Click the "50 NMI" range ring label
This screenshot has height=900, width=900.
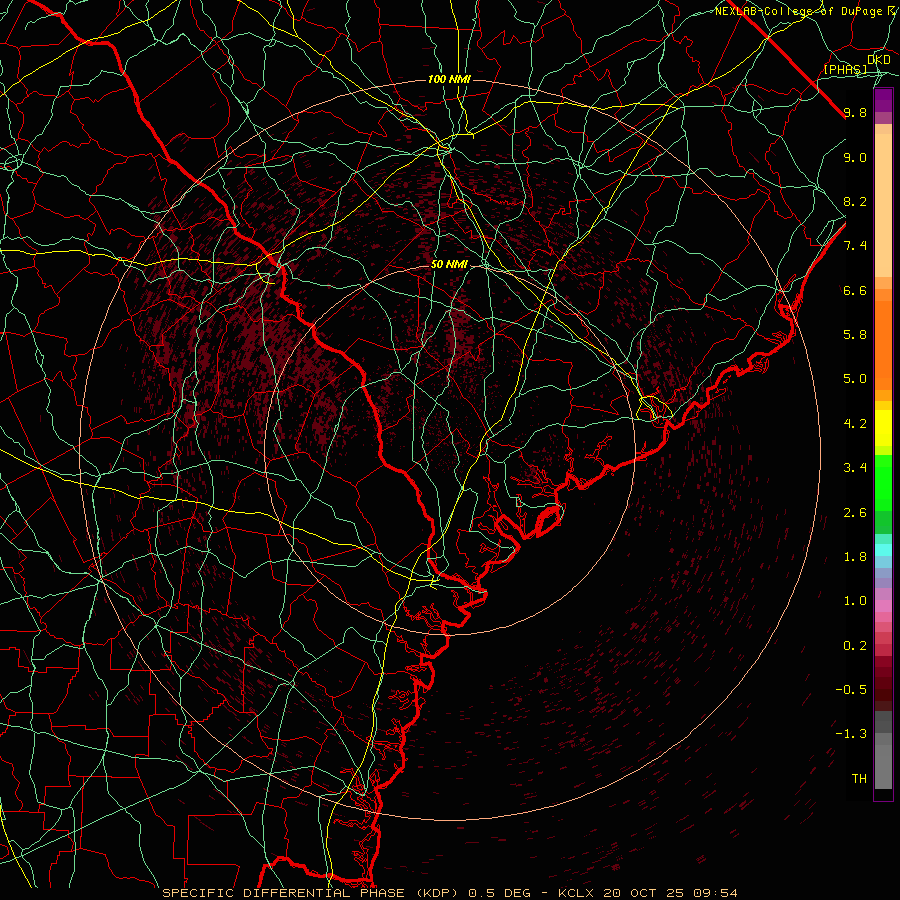449,265
